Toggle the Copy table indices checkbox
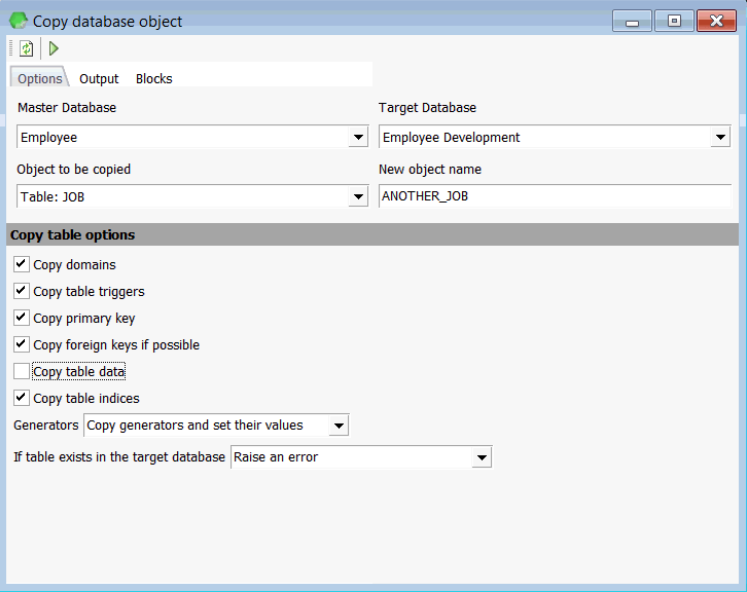 pos(22,398)
